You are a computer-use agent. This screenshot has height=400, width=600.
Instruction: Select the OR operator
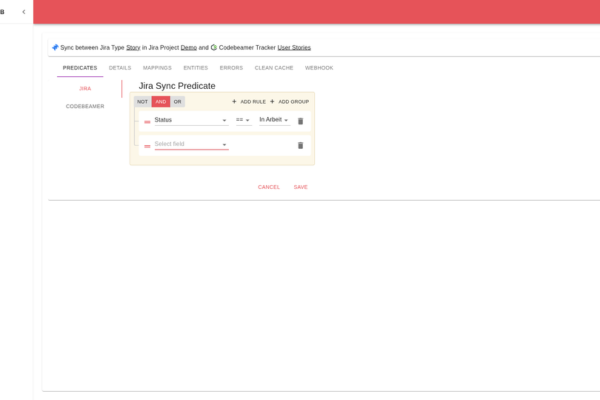pos(178,102)
